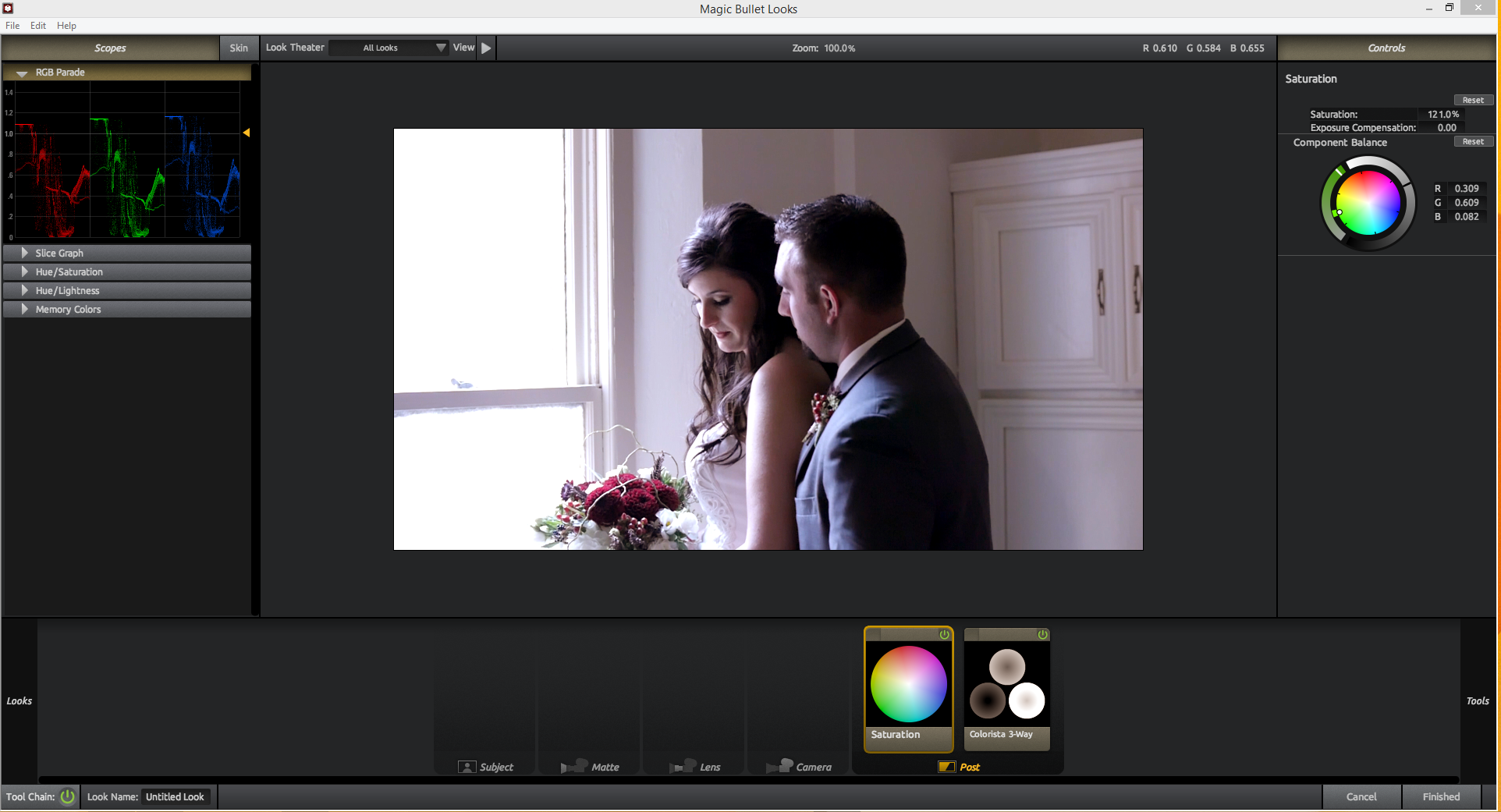This screenshot has width=1501, height=812.
Task: Collapse the RGB Parade scope
Action: coord(23,73)
